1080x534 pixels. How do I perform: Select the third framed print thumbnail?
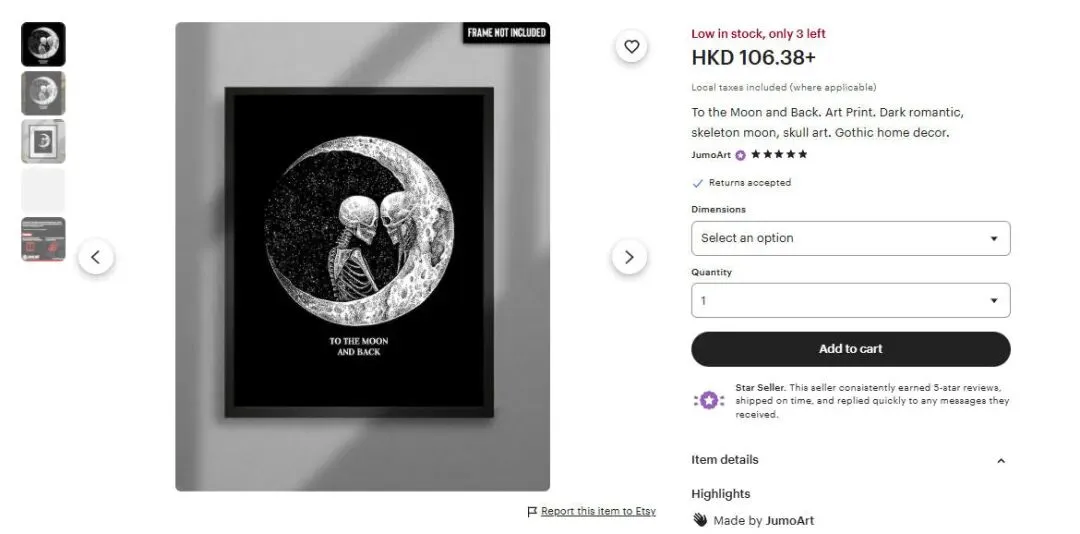click(43, 141)
